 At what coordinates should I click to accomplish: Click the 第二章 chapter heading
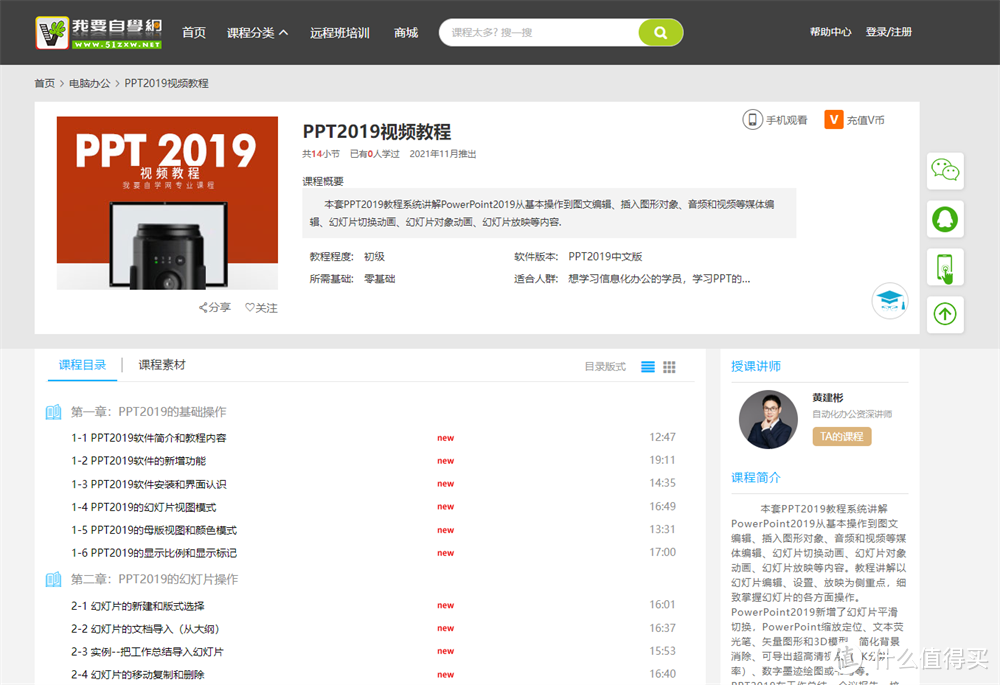pyautogui.click(x=154, y=579)
